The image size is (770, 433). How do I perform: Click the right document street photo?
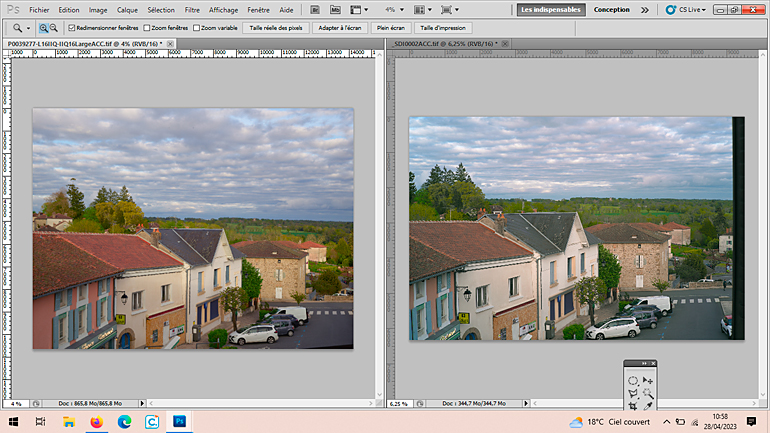click(577, 228)
